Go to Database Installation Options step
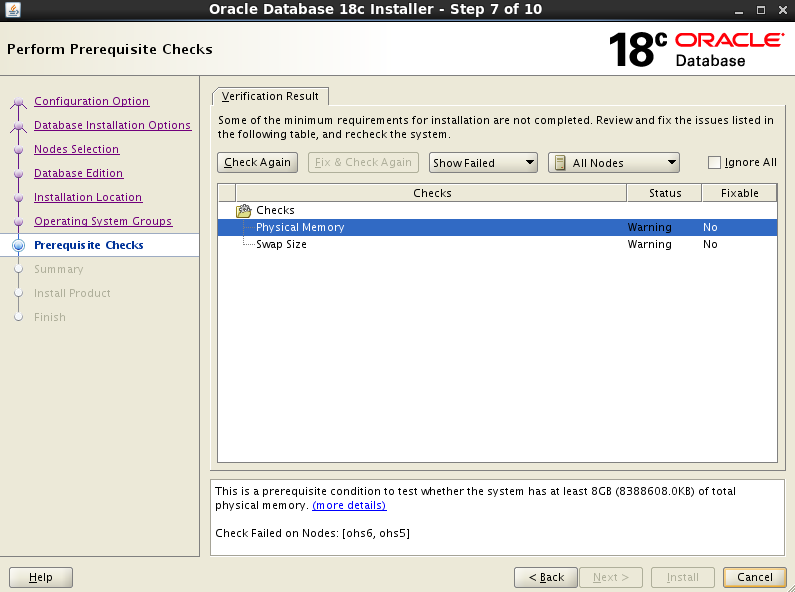This screenshot has width=795, height=592. pos(113,125)
